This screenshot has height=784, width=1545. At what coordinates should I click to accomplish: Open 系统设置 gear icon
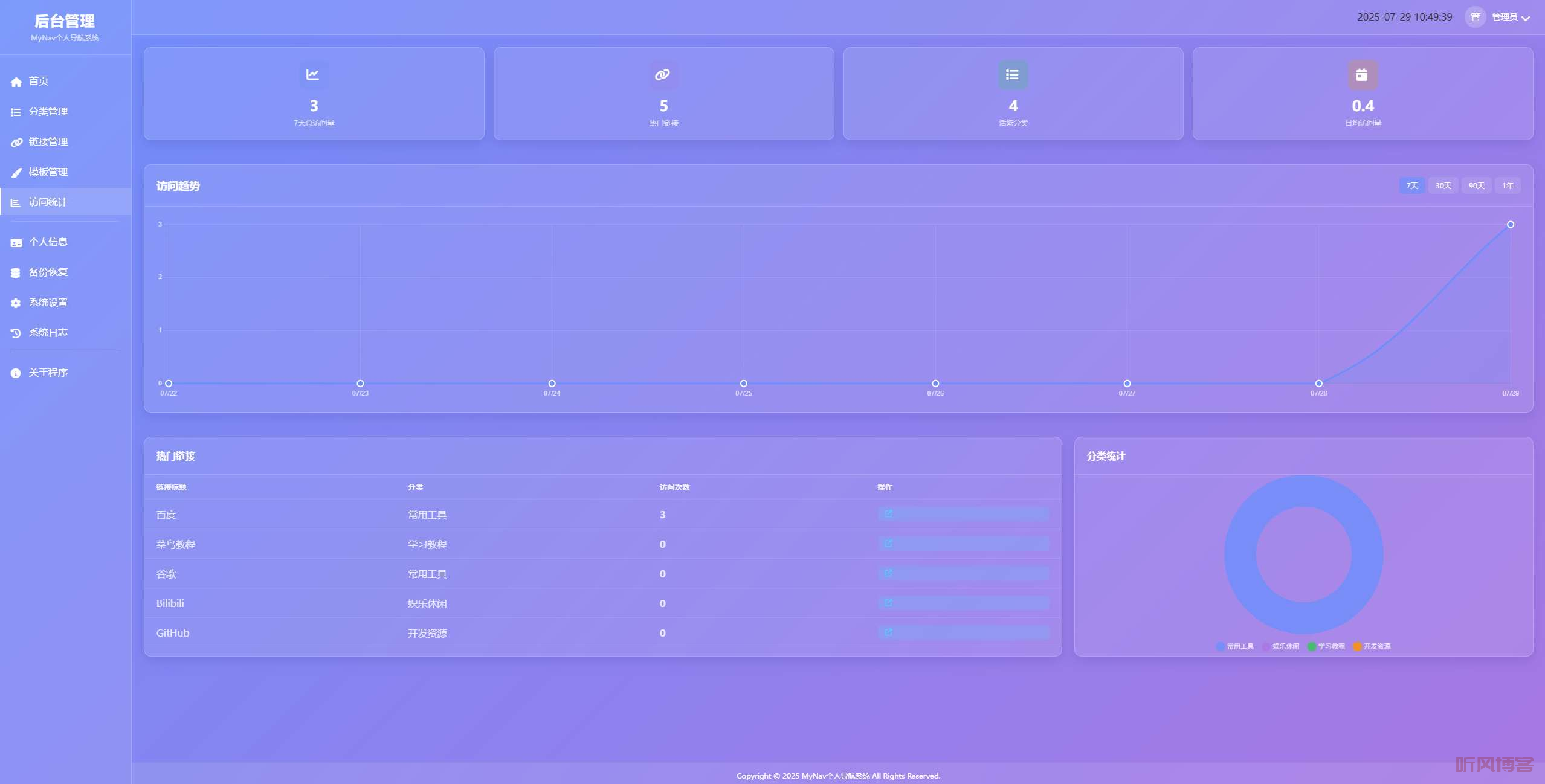(16, 303)
